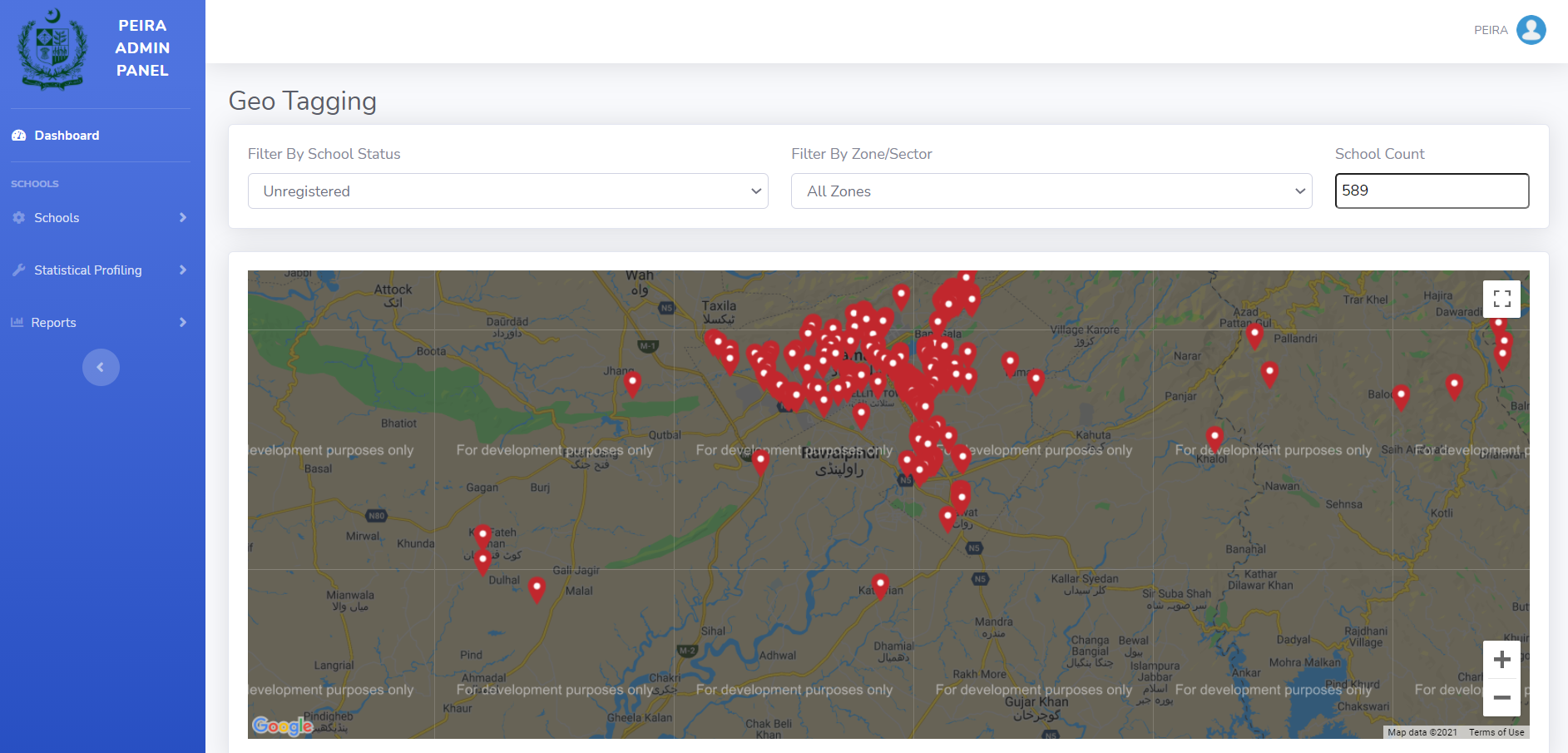Click the map pin near Fateh Jang
Image resolution: width=1568 pixels, height=753 pixels.
(482, 535)
